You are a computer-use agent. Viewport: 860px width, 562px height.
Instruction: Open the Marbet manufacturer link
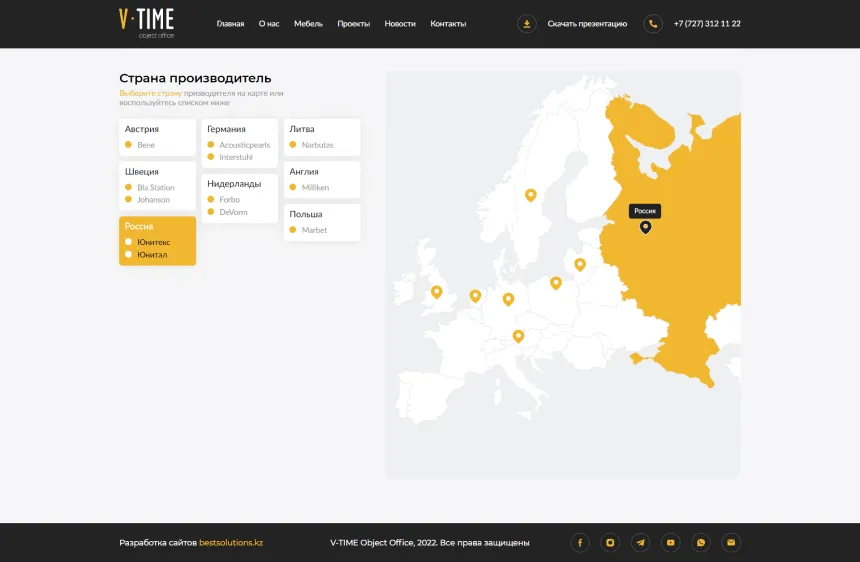coord(314,230)
